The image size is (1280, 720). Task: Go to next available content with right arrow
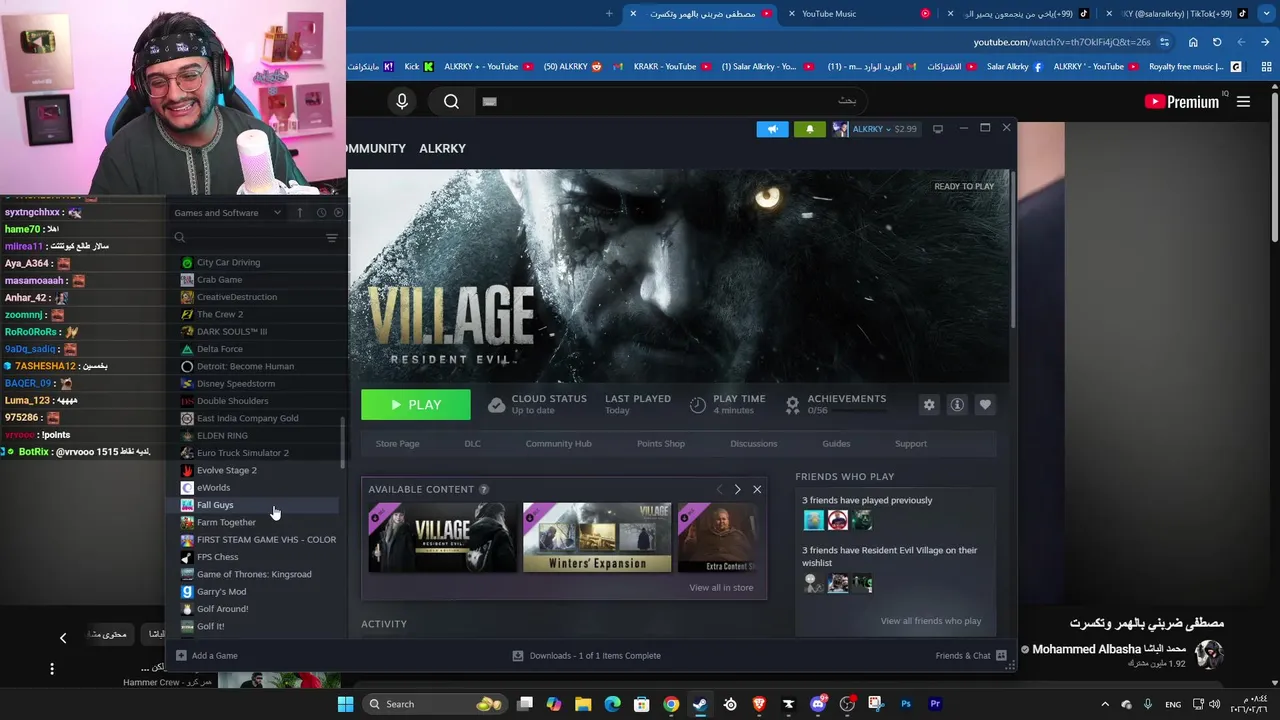738,489
